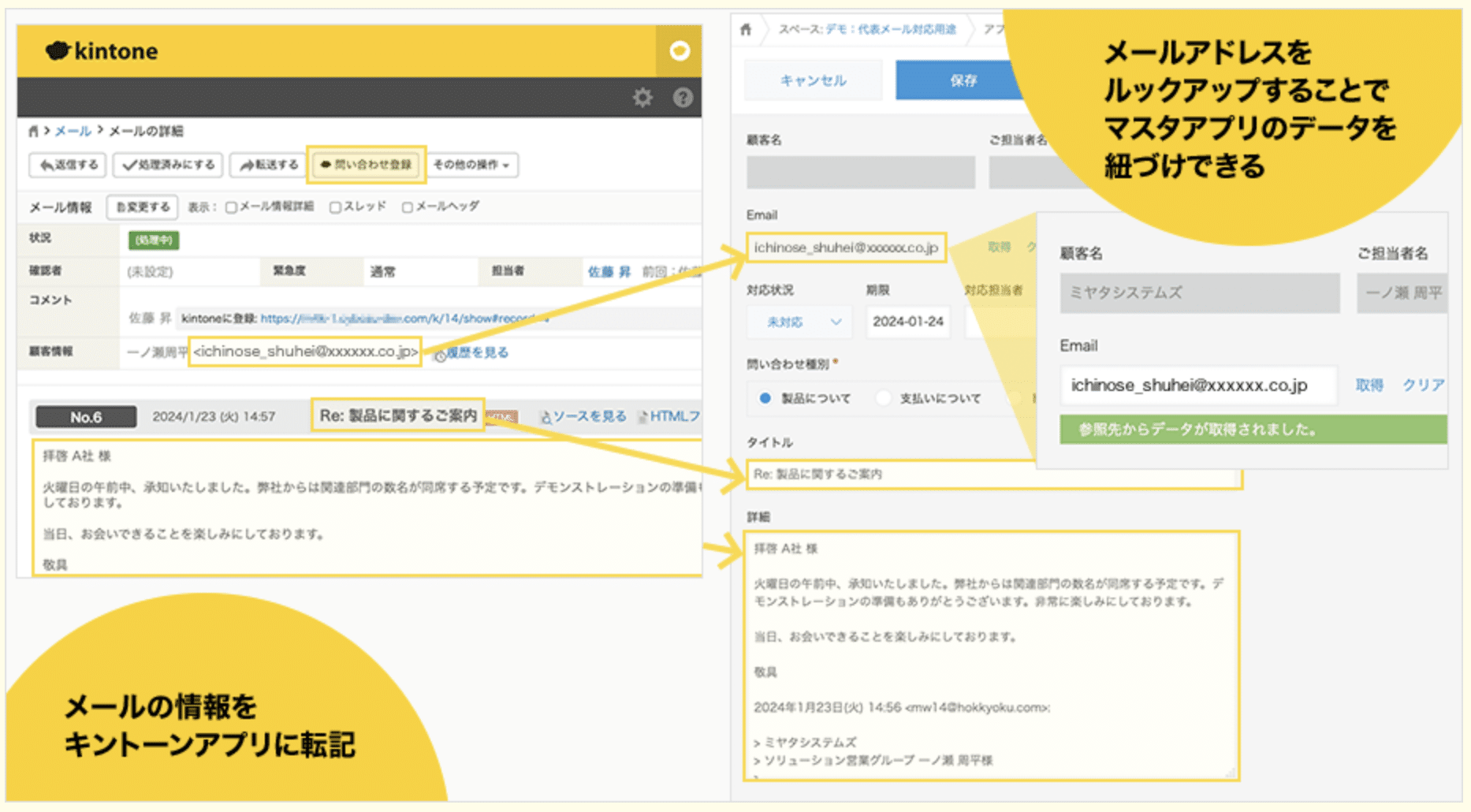Select the 製品について radio button

765,398
